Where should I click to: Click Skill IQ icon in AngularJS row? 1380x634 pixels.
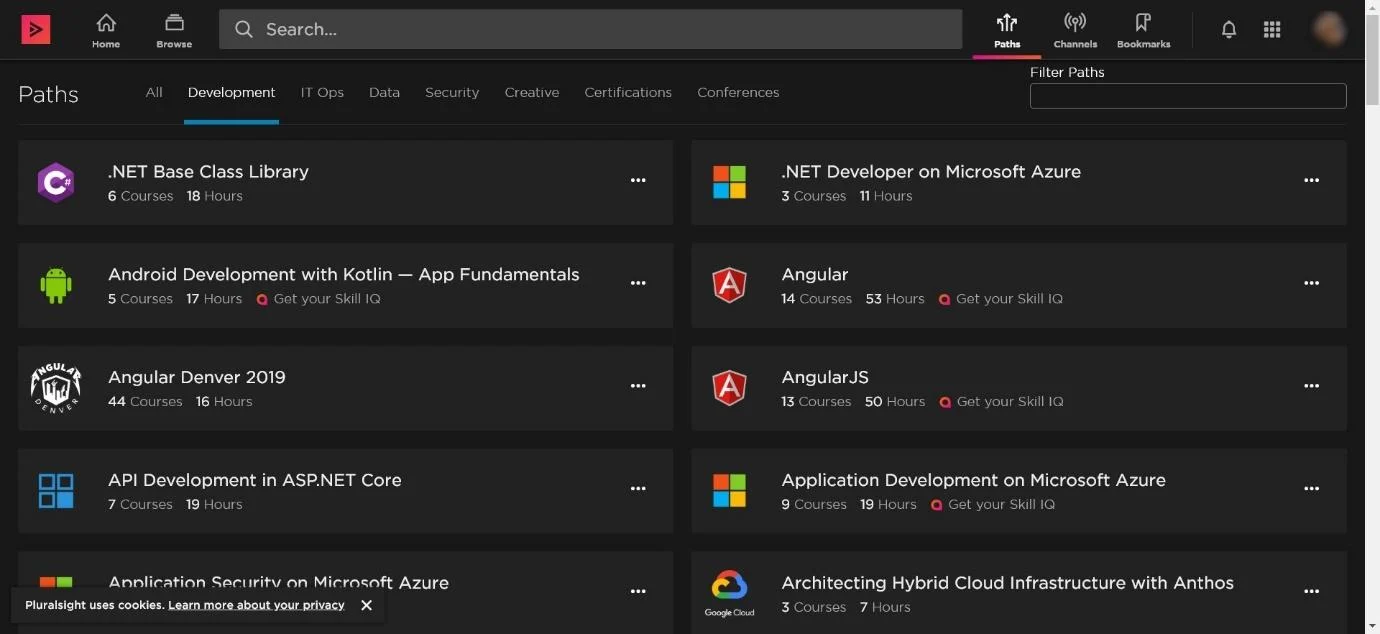[x=945, y=402]
